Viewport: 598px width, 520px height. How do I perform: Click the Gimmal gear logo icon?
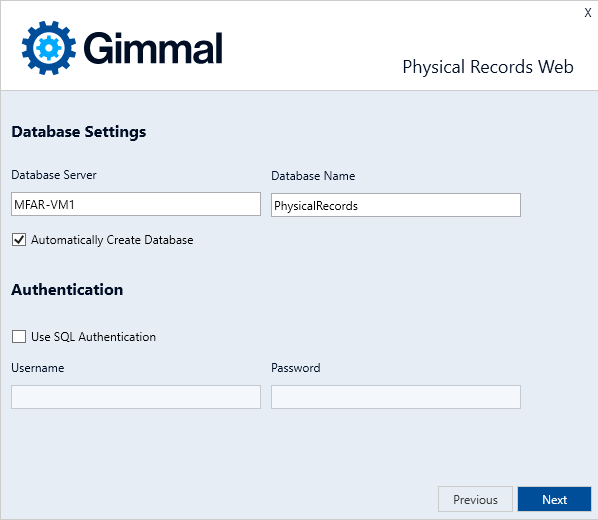[x=49, y=48]
